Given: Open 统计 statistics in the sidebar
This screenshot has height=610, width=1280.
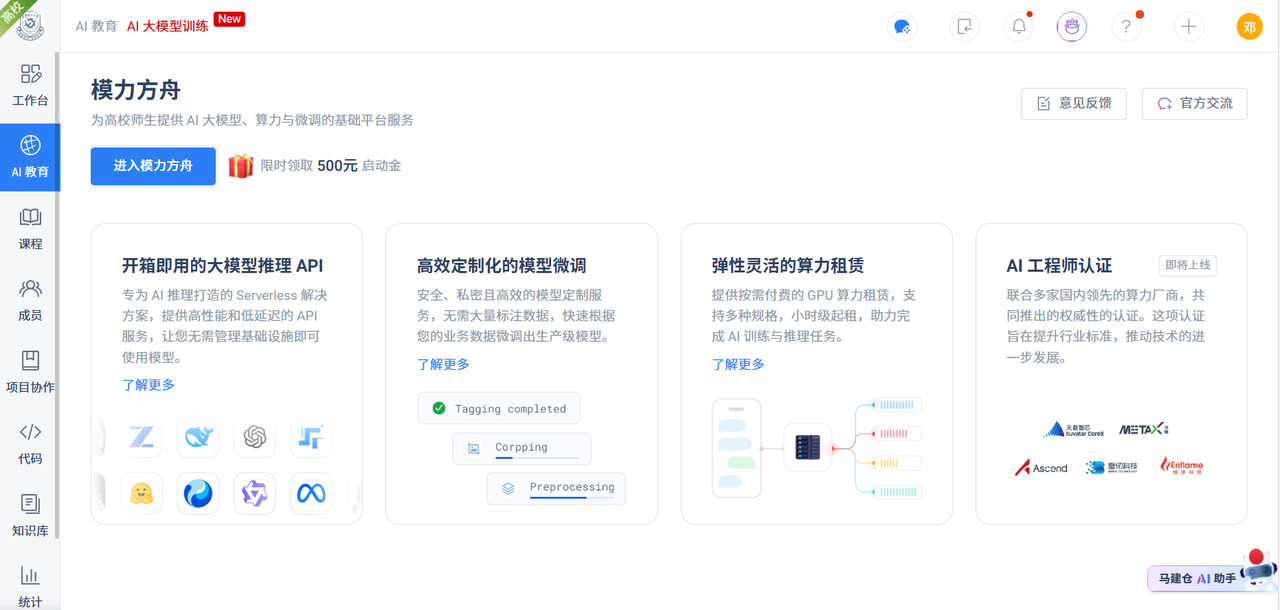Looking at the screenshot, I should [30, 587].
